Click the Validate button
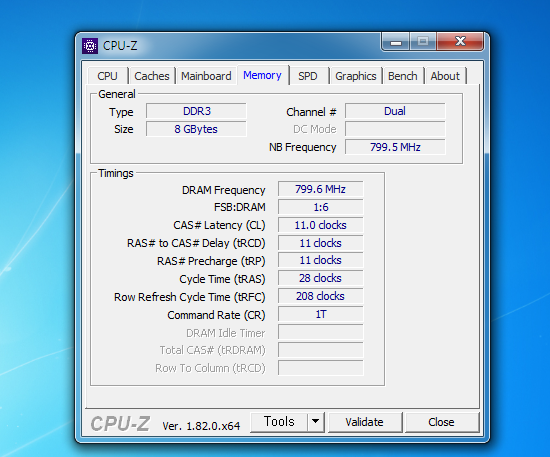The height and width of the screenshot is (457, 550). click(365, 422)
